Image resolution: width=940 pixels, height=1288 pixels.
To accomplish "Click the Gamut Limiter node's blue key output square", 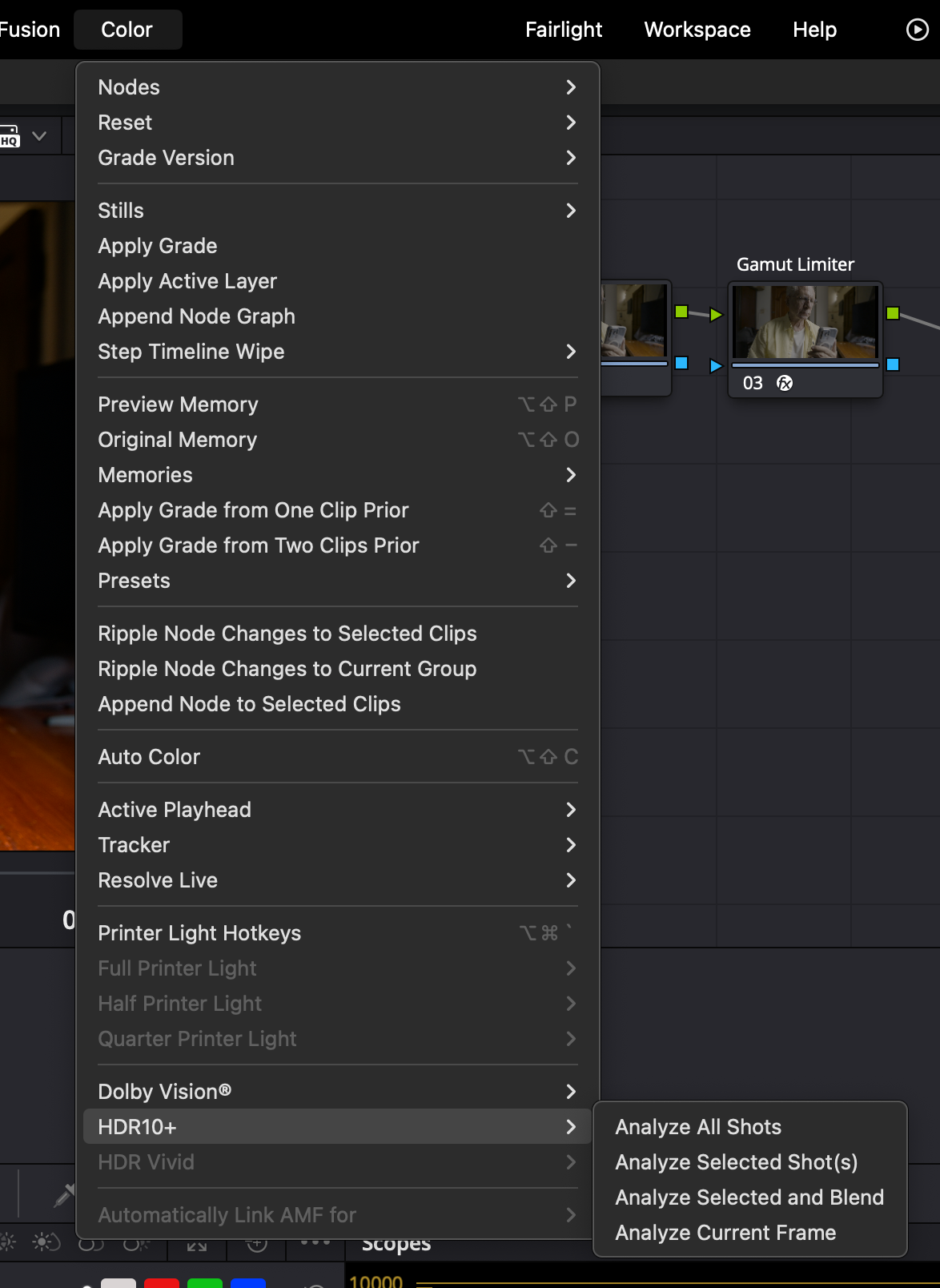I will [893, 364].
